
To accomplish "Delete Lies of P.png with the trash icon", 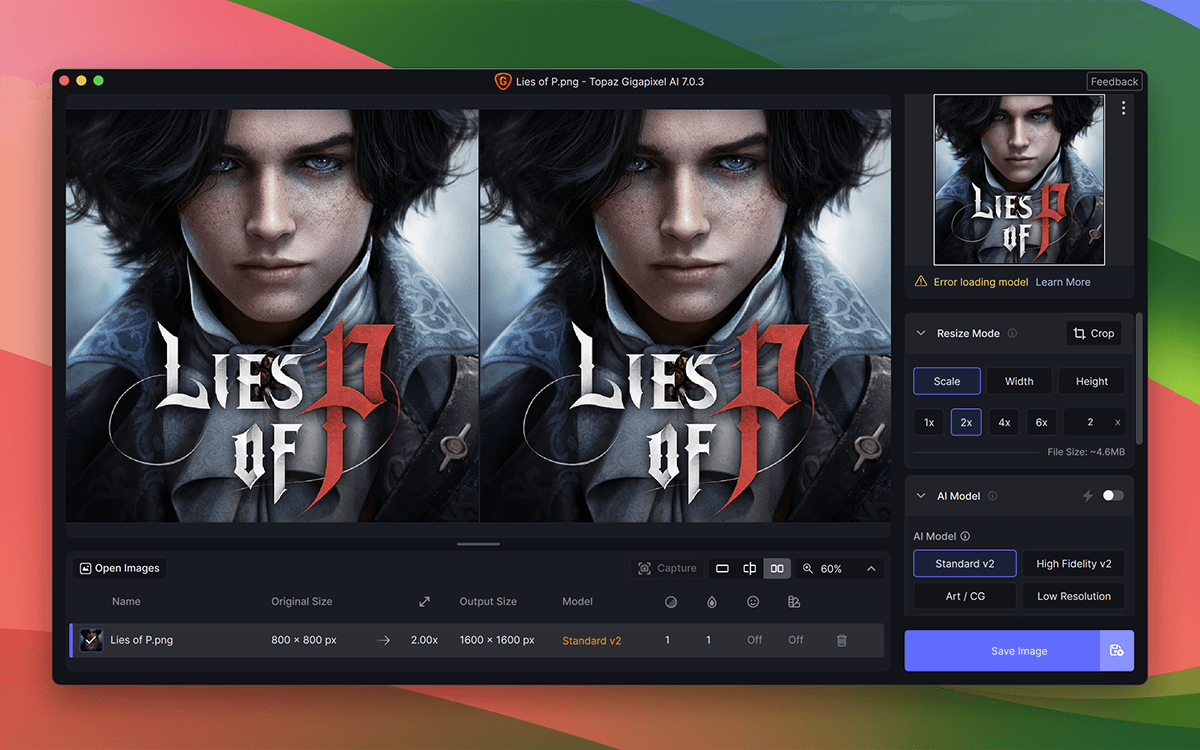I will 841,640.
